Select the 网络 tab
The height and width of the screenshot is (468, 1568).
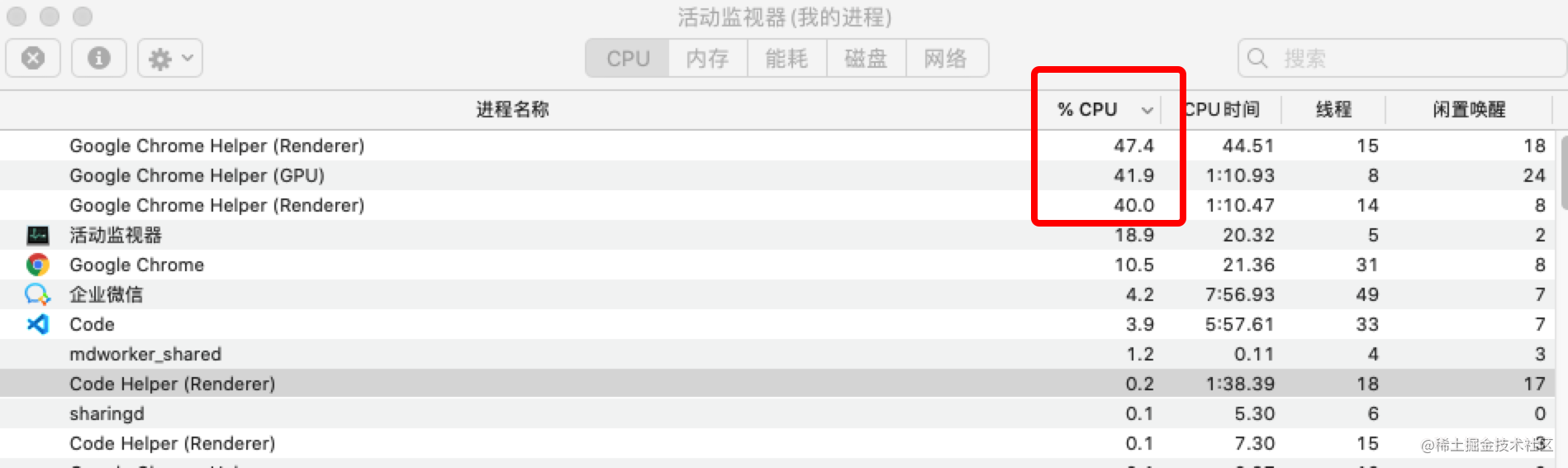coord(947,58)
